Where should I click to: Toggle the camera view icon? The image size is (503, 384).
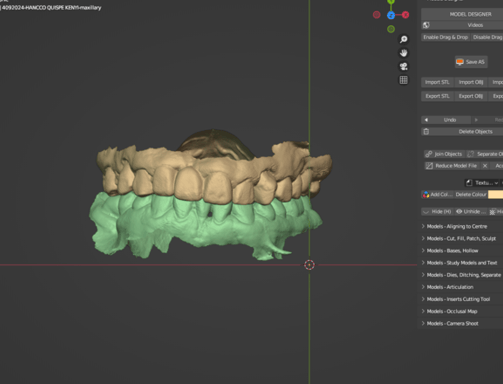click(404, 67)
